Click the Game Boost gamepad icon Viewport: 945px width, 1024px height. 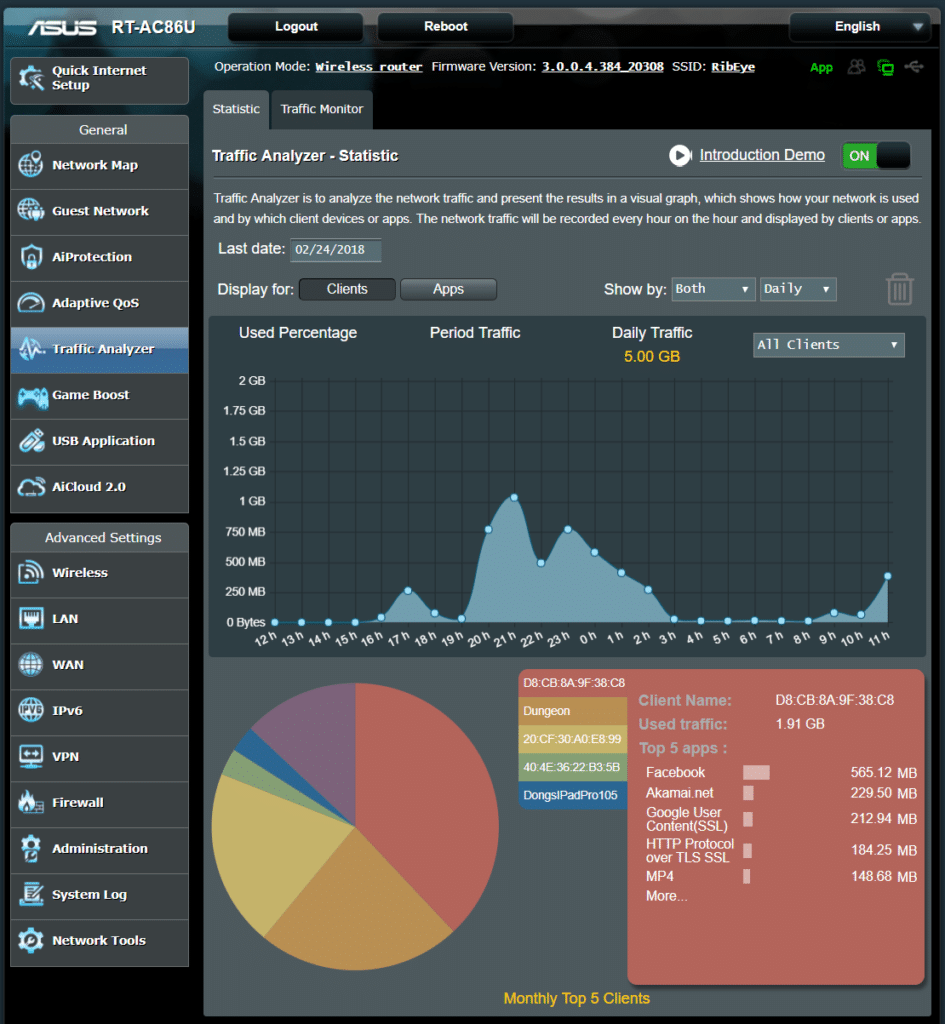coord(31,396)
